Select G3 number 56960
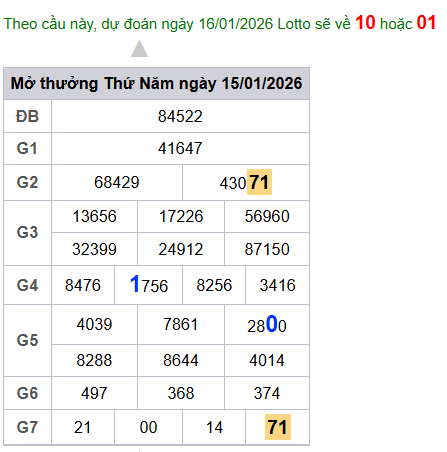This screenshot has height=452, width=447. (x=267, y=216)
